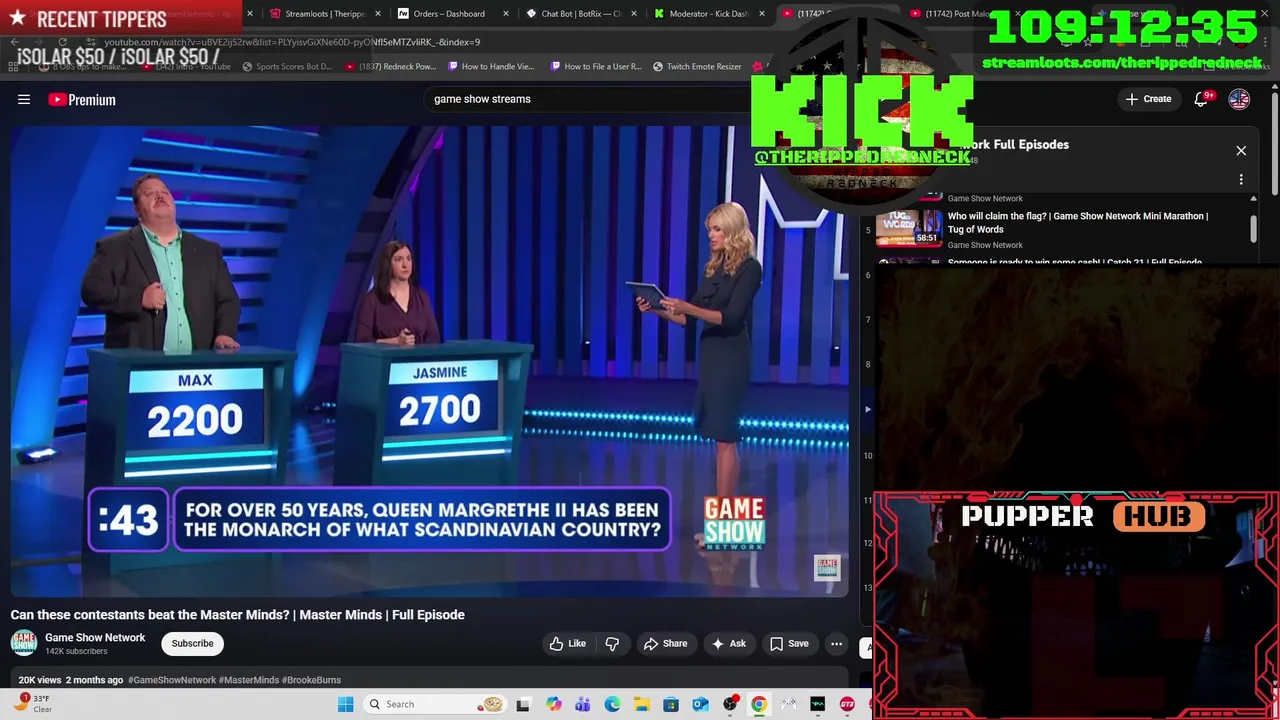Open the How to Handle Vie... bookmark

(x=491, y=66)
